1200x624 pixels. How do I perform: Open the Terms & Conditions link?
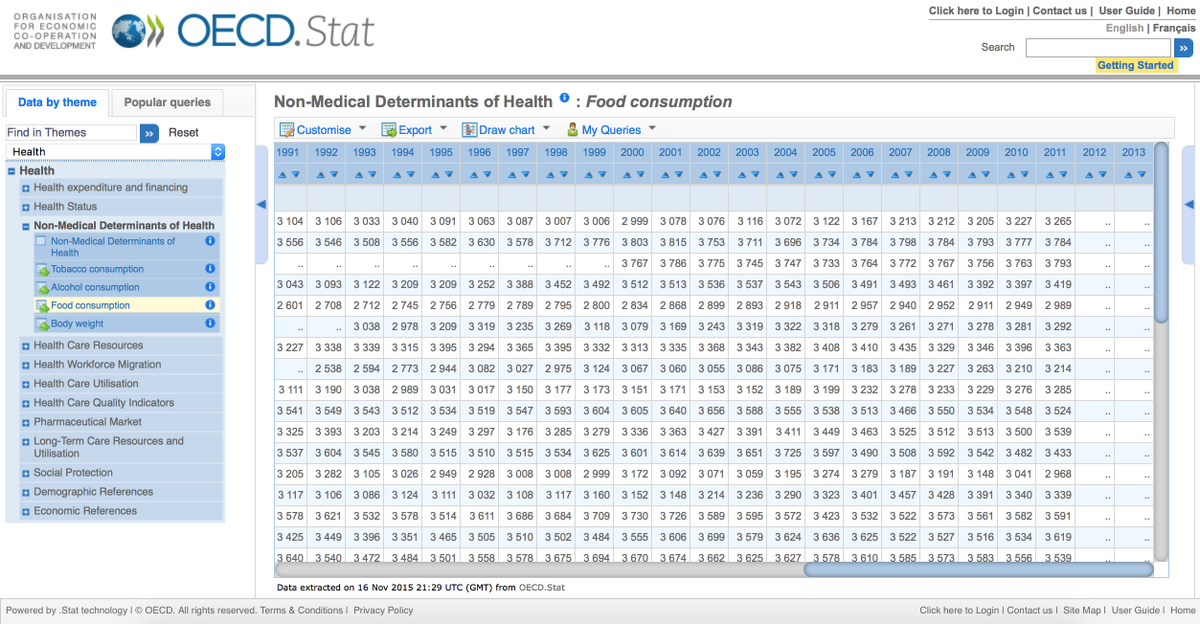(302, 610)
